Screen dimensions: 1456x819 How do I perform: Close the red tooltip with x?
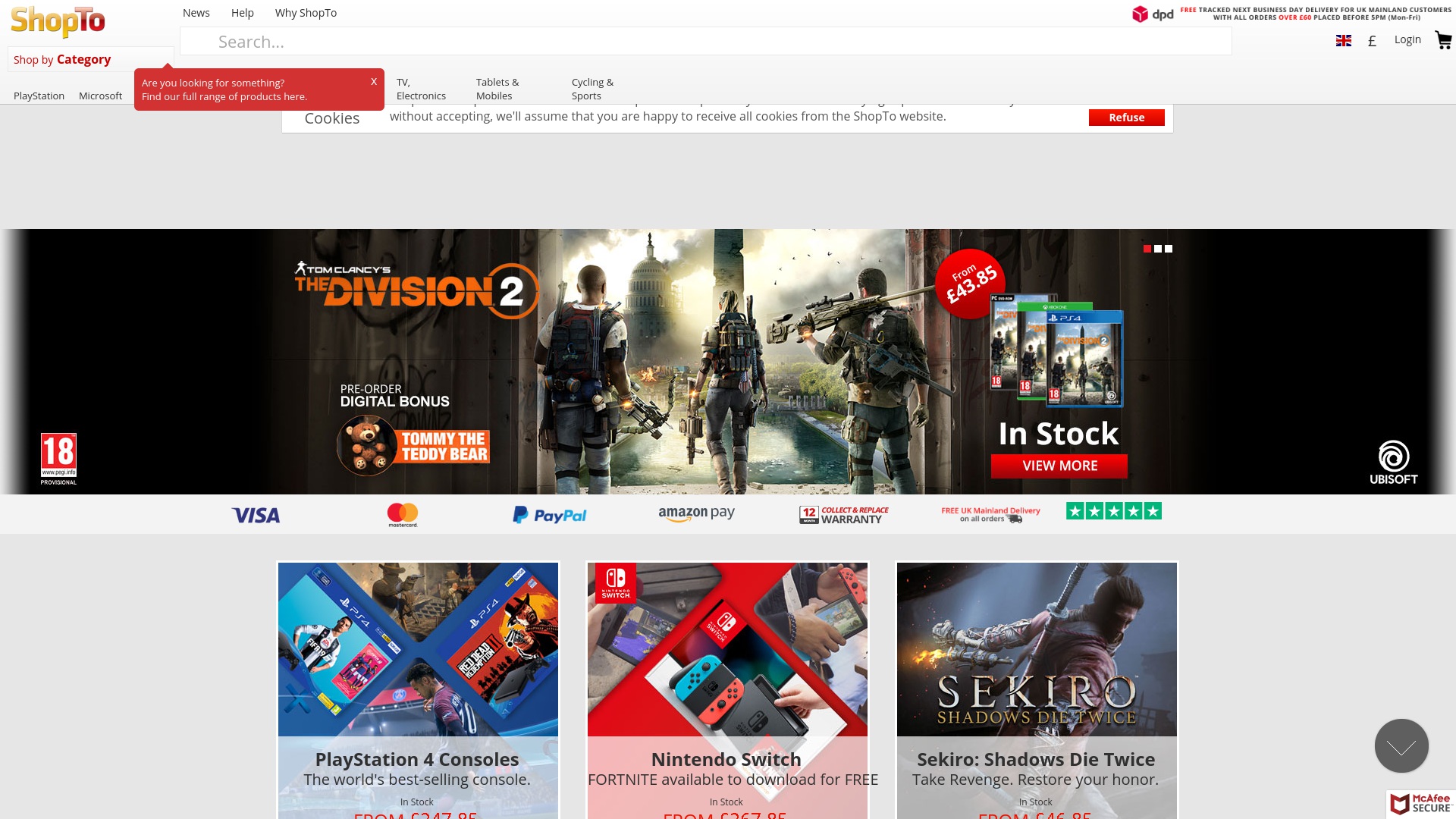click(374, 81)
